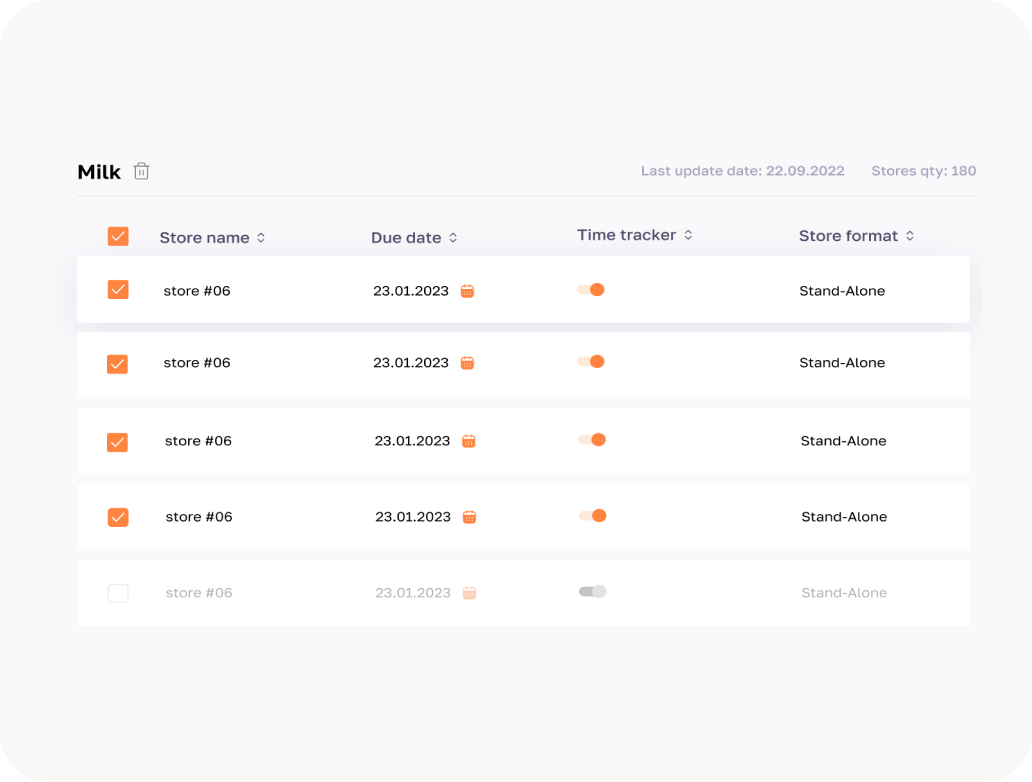Open calendar icon in the second row

[467, 363]
